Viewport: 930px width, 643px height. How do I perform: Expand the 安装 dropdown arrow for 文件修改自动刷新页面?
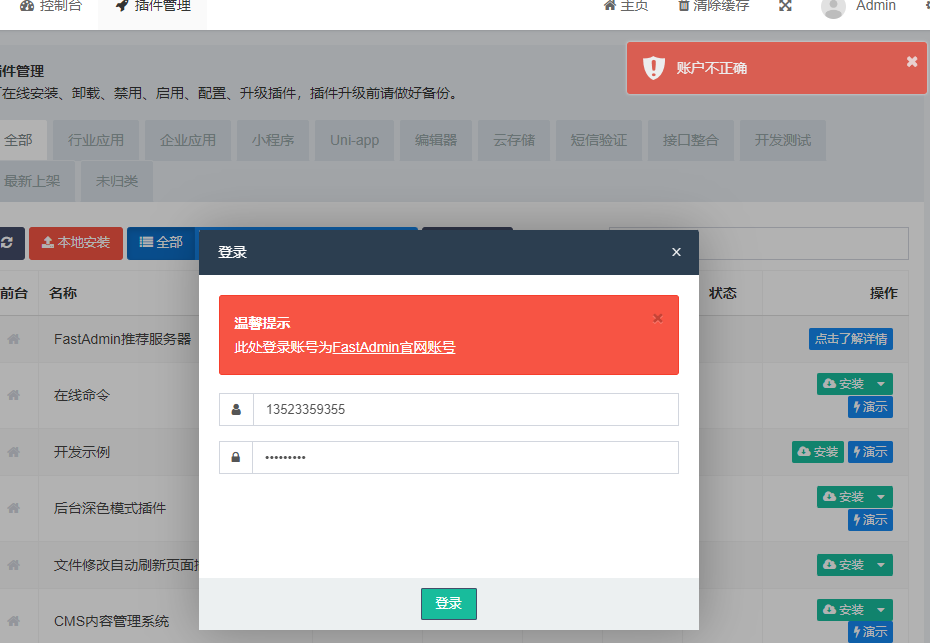pos(881,565)
